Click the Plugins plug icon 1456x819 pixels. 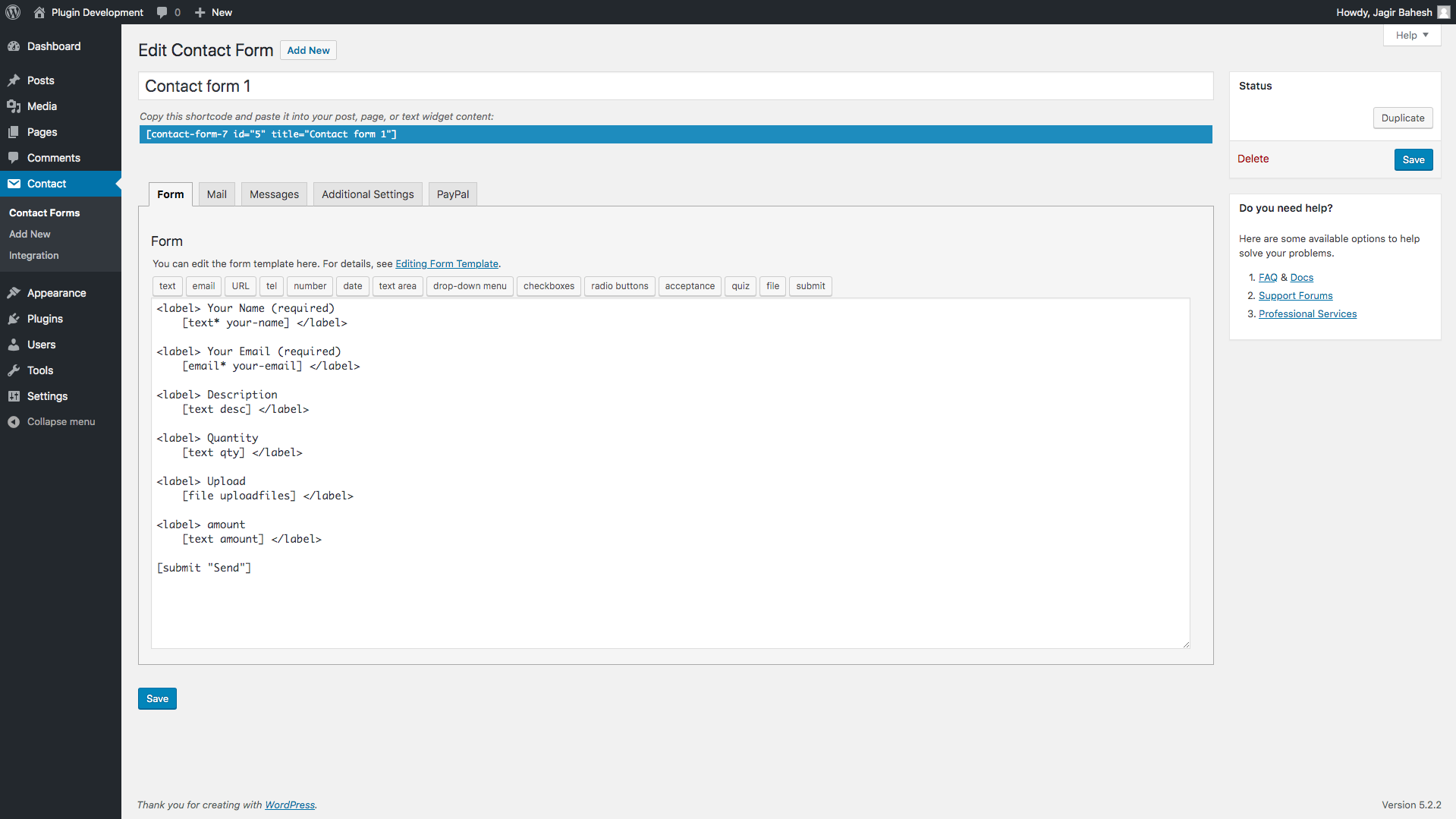click(x=14, y=319)
